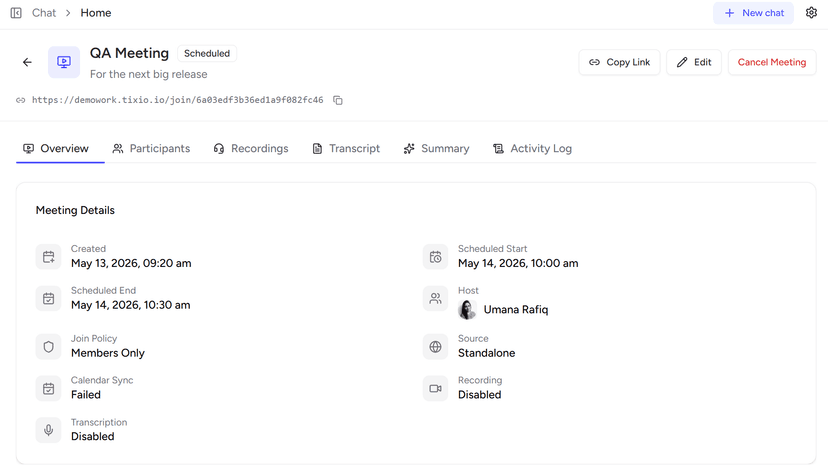Image resolution: width=828 pixels, height=470 pixels.
Task: Click the Source globe icon
Action: (436, 346)
